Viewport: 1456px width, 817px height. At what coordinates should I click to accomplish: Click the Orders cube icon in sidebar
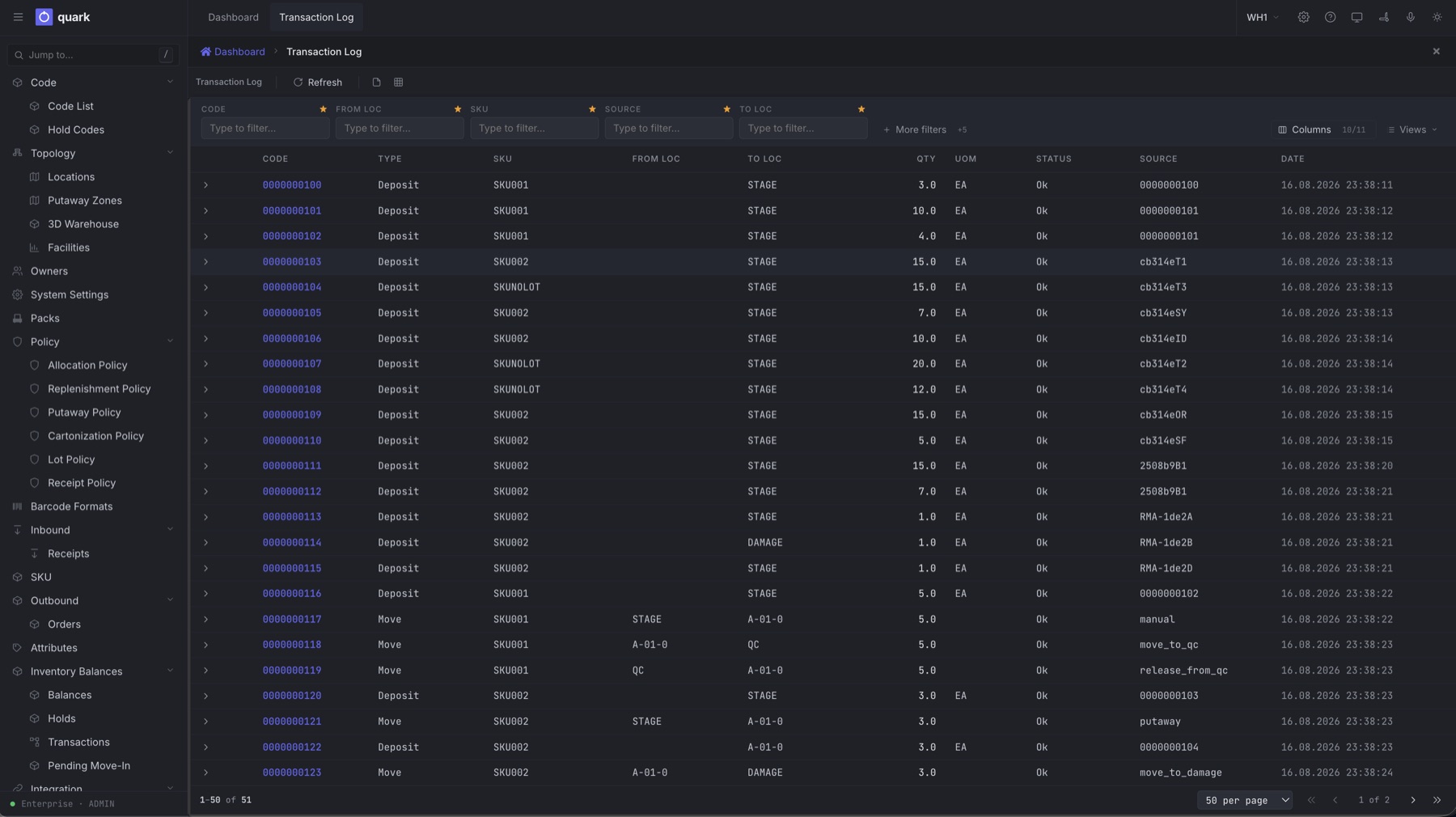34,624
